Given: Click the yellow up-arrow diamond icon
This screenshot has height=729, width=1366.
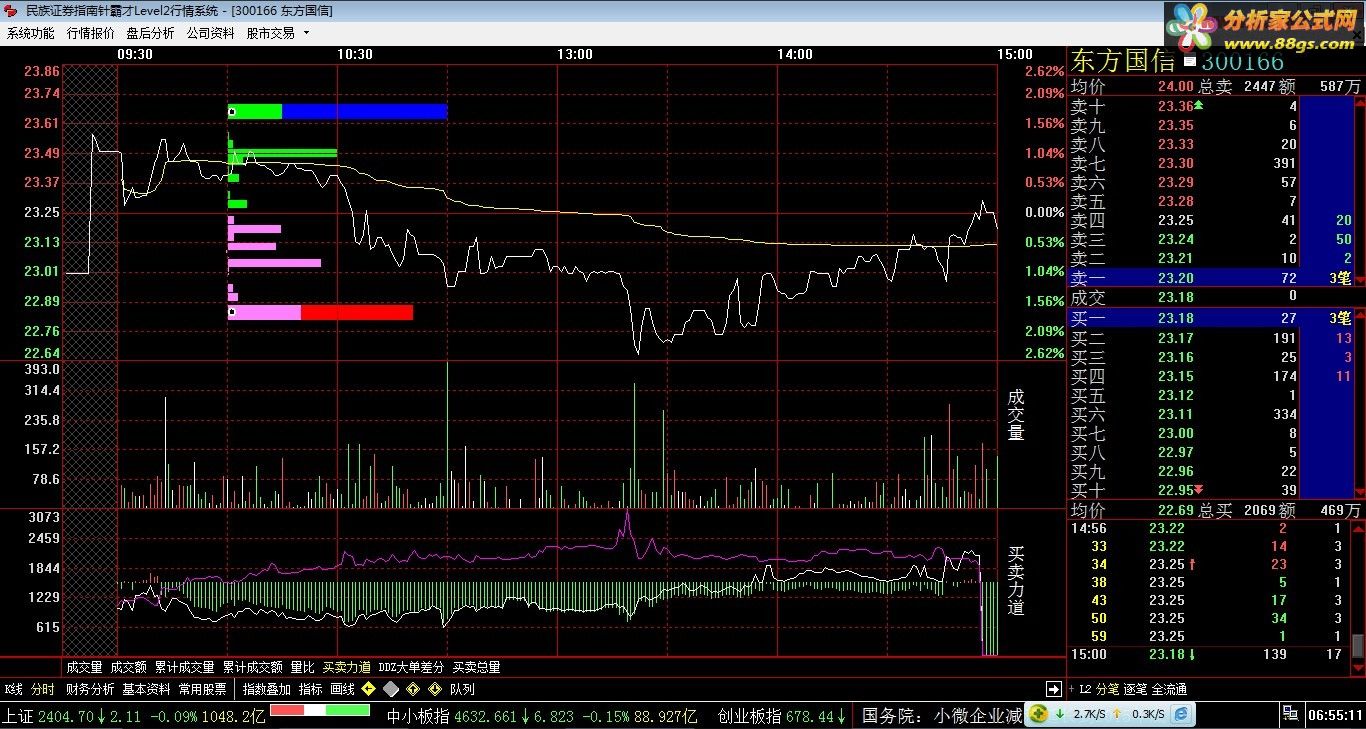Looking at the screenshot, I should tap(413, 689).
